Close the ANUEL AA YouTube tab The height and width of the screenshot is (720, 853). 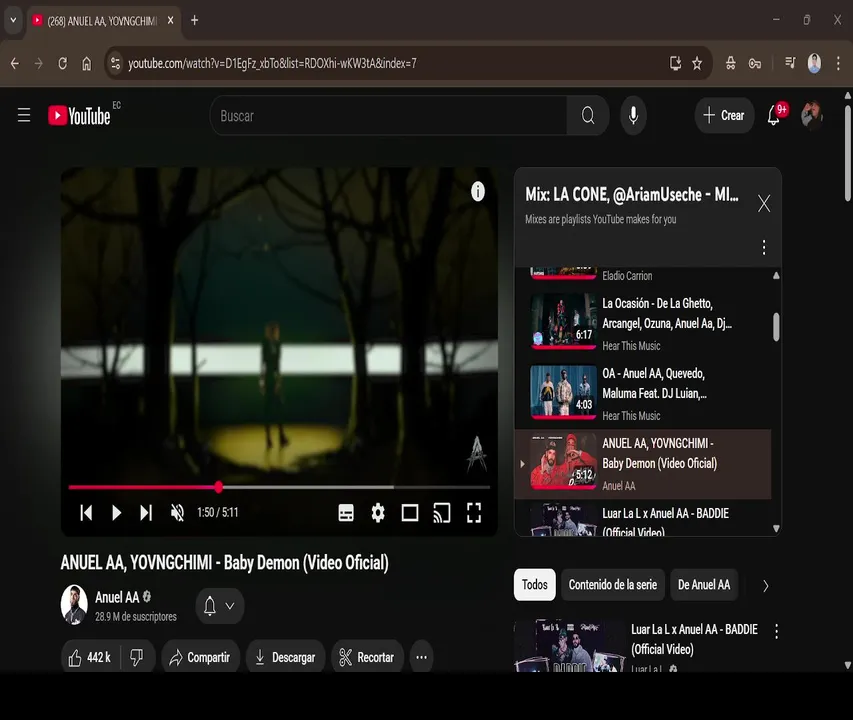pos(170,21)
